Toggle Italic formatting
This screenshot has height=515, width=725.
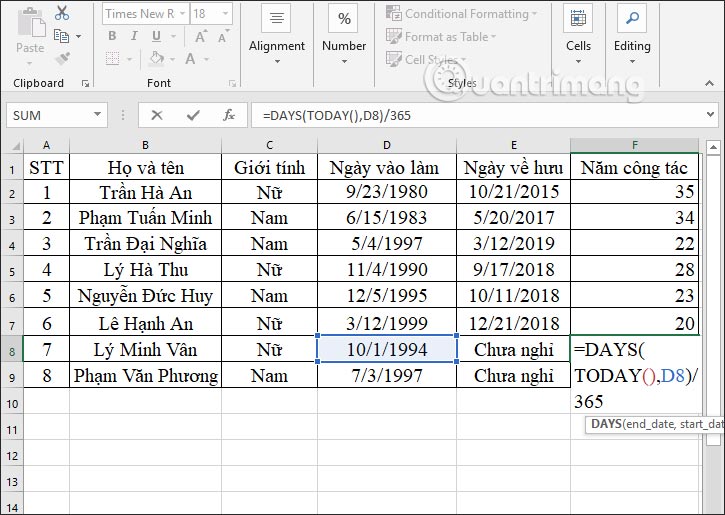coord(134,36)
